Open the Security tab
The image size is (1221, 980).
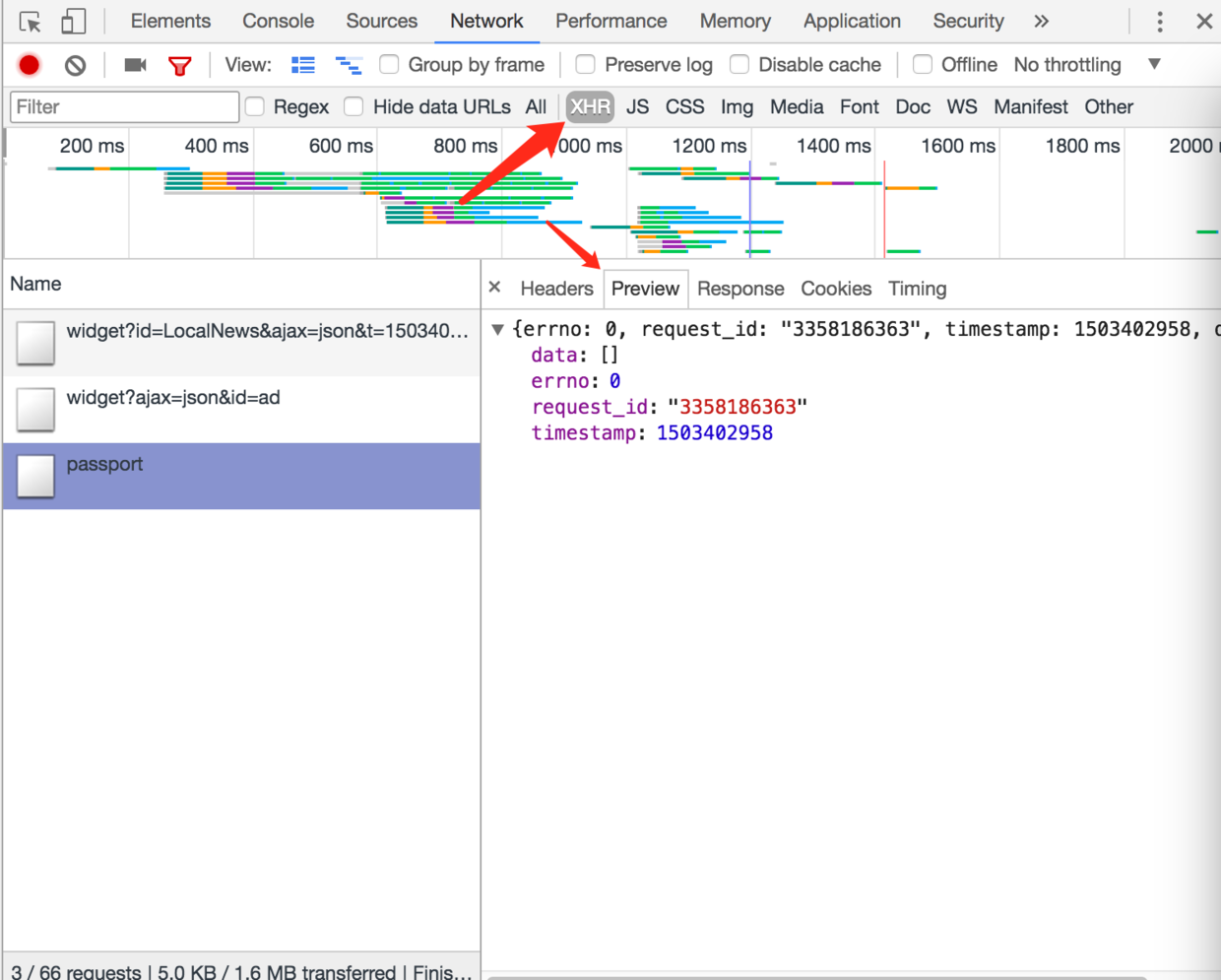(x=968, y=21)
